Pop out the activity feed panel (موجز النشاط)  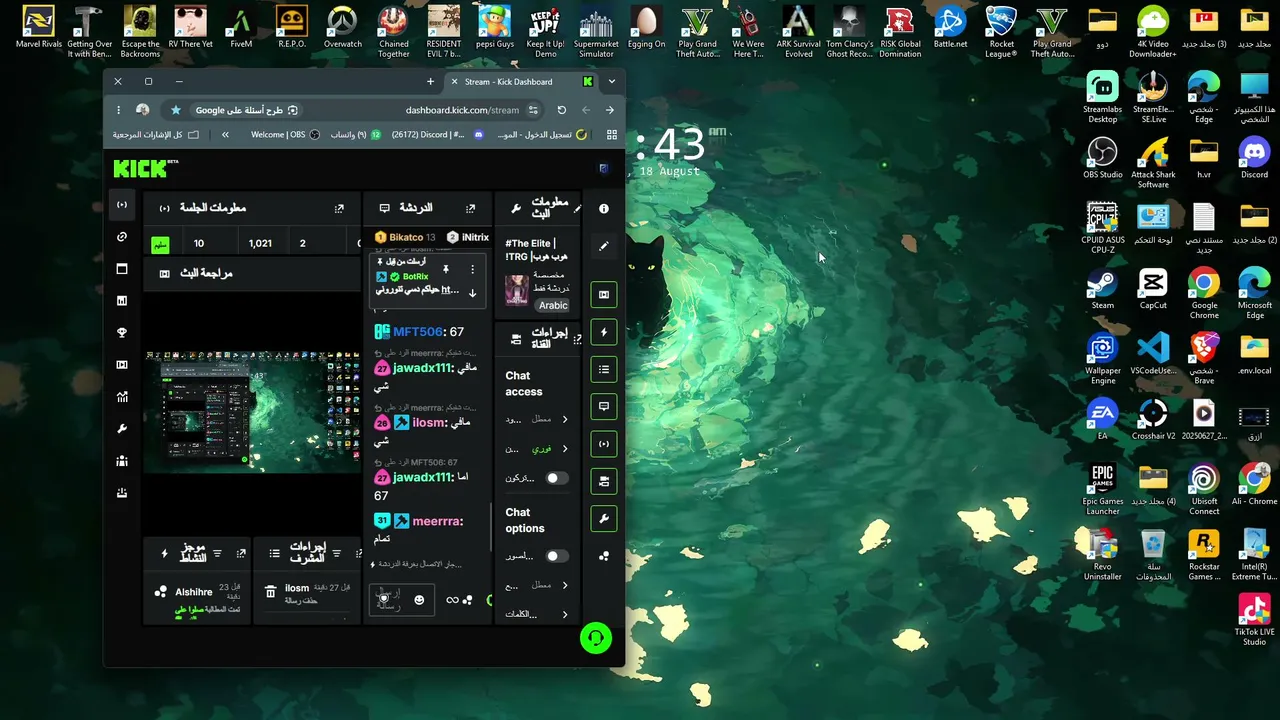pos(241,553)
